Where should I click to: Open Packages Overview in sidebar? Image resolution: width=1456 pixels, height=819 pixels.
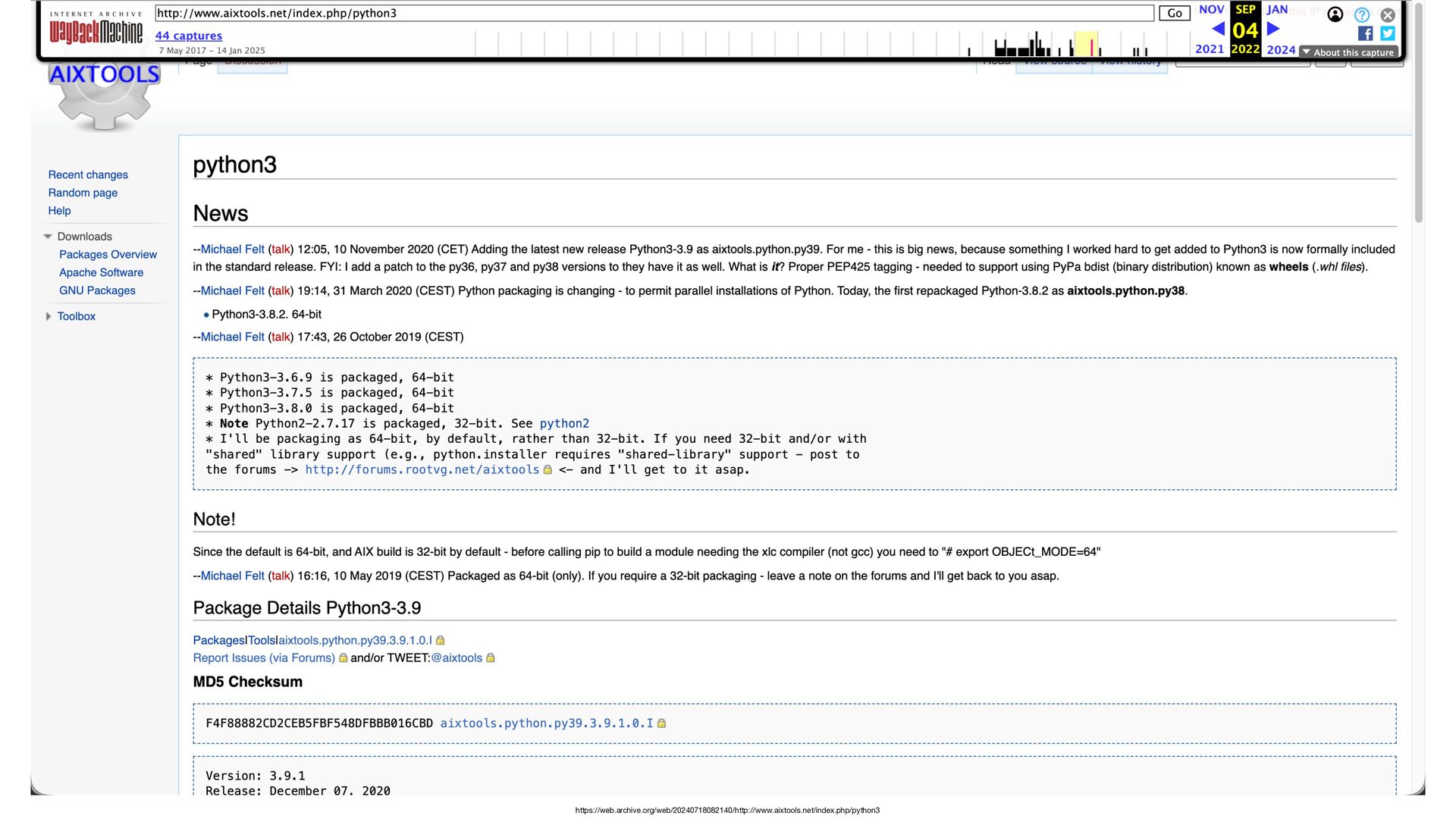point(108,255)
